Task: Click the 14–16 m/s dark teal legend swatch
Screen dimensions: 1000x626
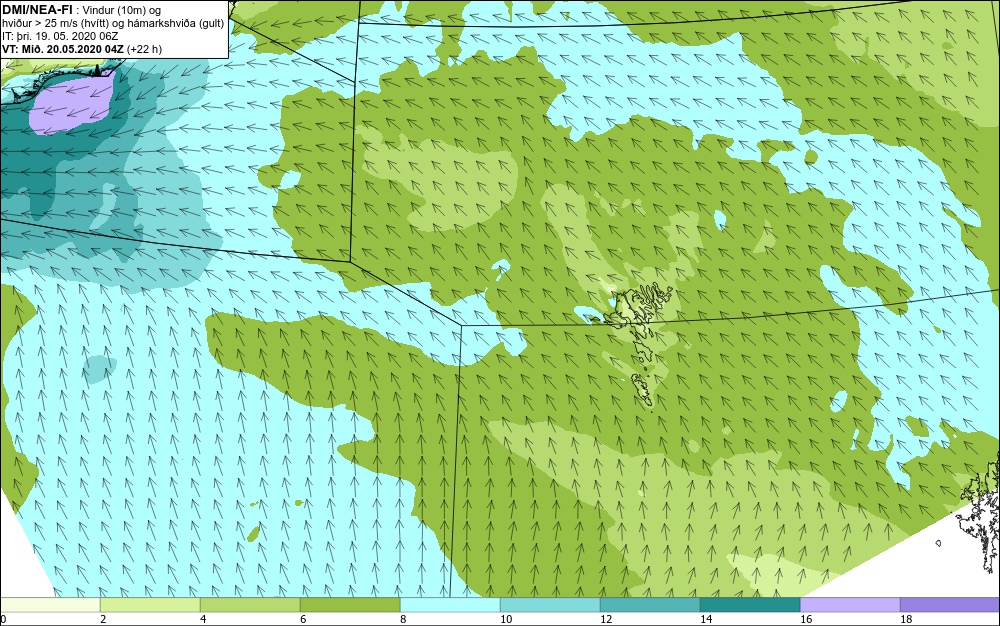Action: 750,605
